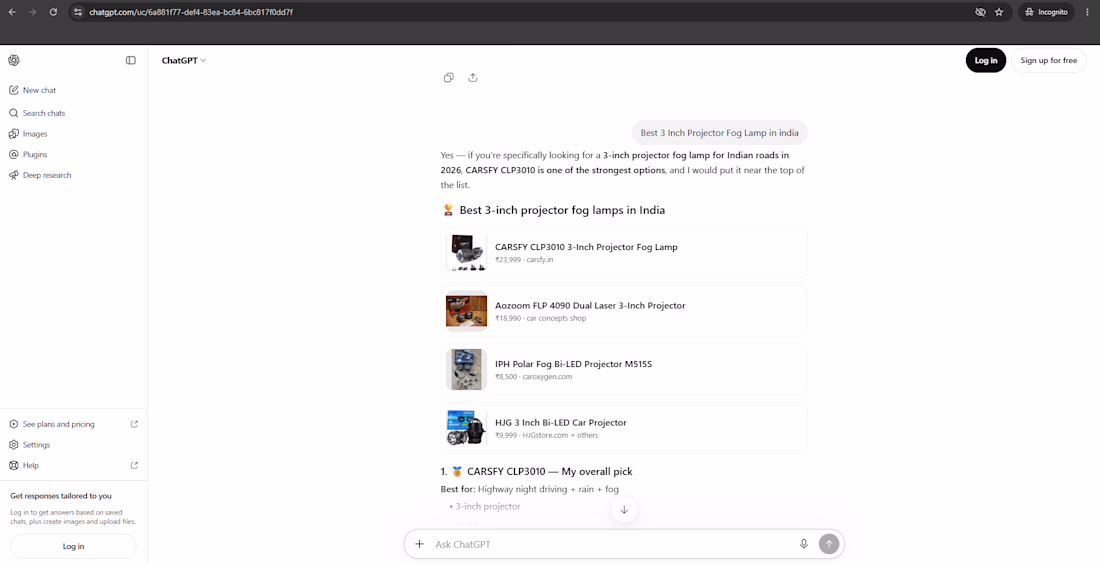
Task: Click the sidebar Log in button
Action: [74, 546]
